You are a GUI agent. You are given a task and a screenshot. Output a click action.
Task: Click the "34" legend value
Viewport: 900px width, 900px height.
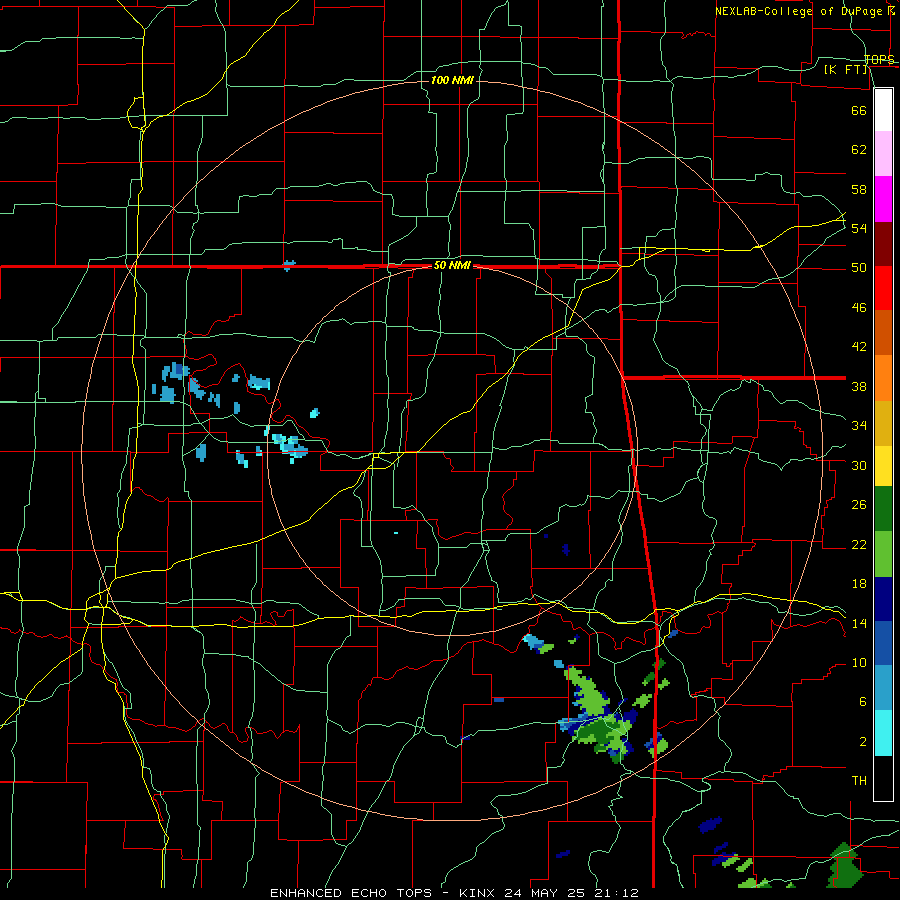(x=859, y=426)
